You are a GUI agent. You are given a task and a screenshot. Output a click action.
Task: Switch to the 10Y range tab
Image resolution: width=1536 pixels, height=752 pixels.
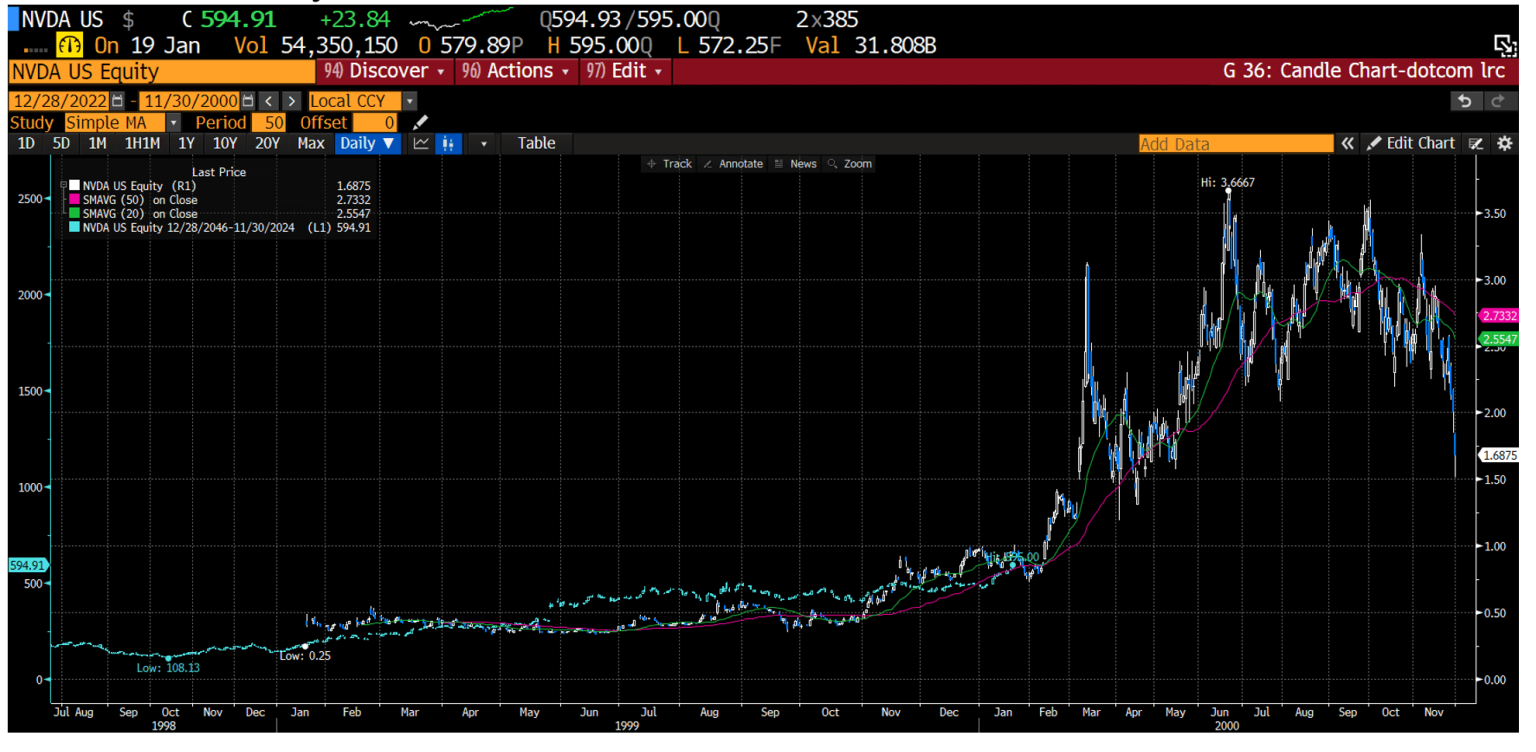point(224,143)
